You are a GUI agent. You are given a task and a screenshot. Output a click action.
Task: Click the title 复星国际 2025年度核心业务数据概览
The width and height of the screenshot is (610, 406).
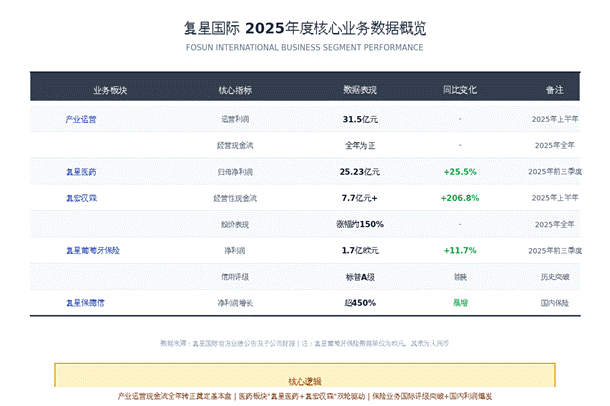coord(305,28)
